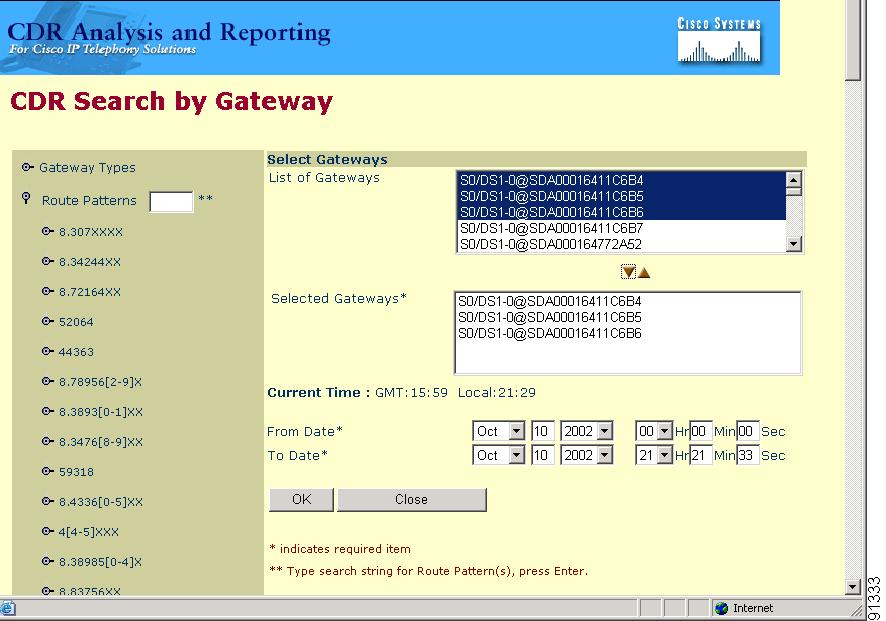The image size is (886, 621).
Task: Select route pattern 8.307XXXX
Action: point(90,232)
